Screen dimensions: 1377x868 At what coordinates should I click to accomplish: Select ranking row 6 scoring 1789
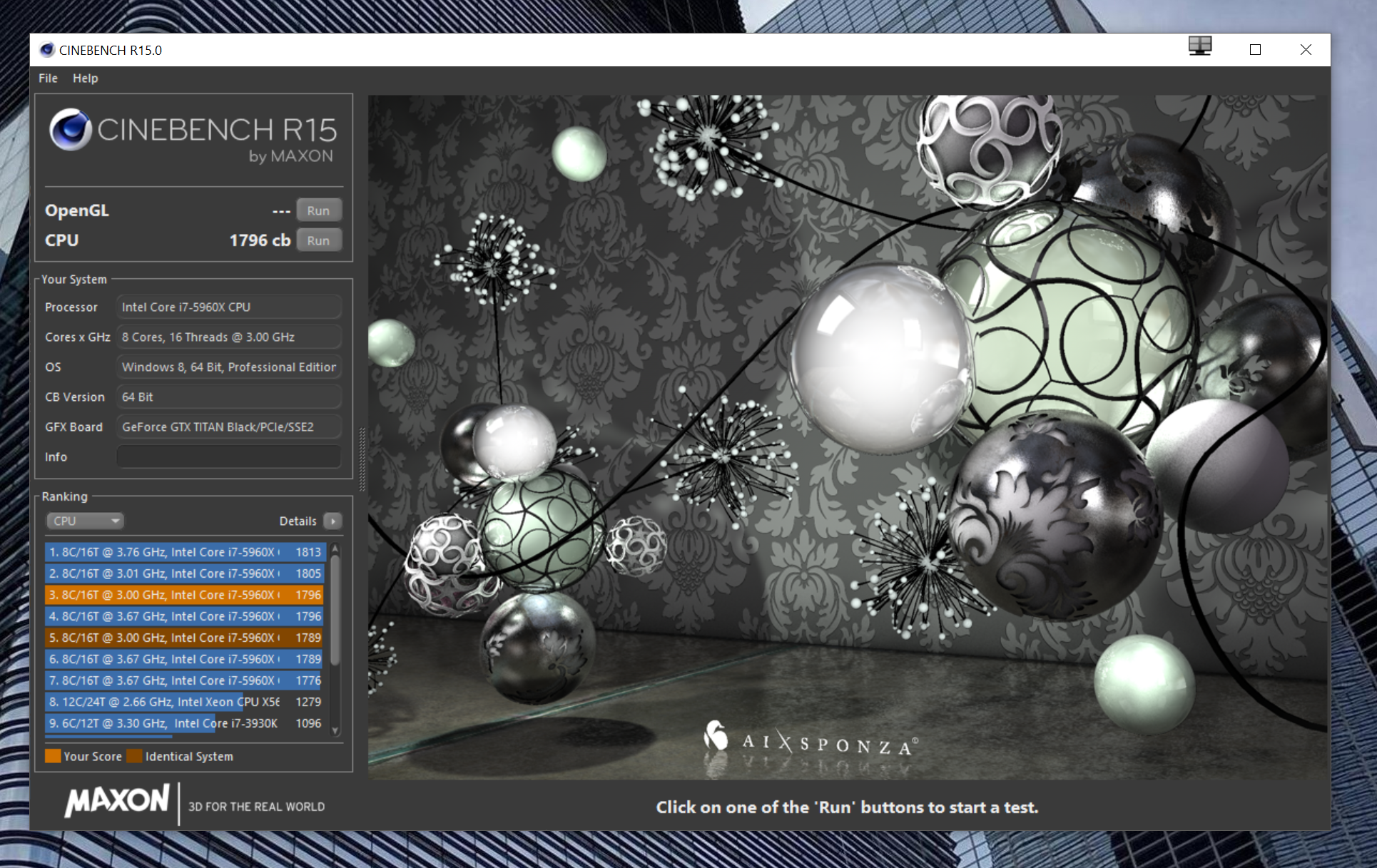tap(184, 659)
